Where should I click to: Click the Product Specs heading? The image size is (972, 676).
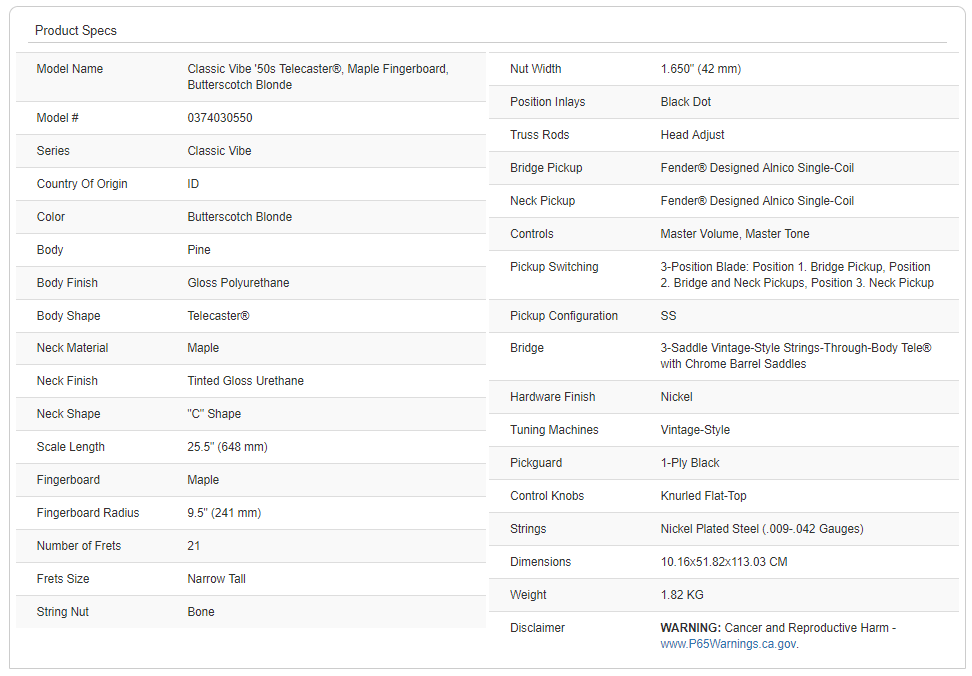[x=76, y=30]
